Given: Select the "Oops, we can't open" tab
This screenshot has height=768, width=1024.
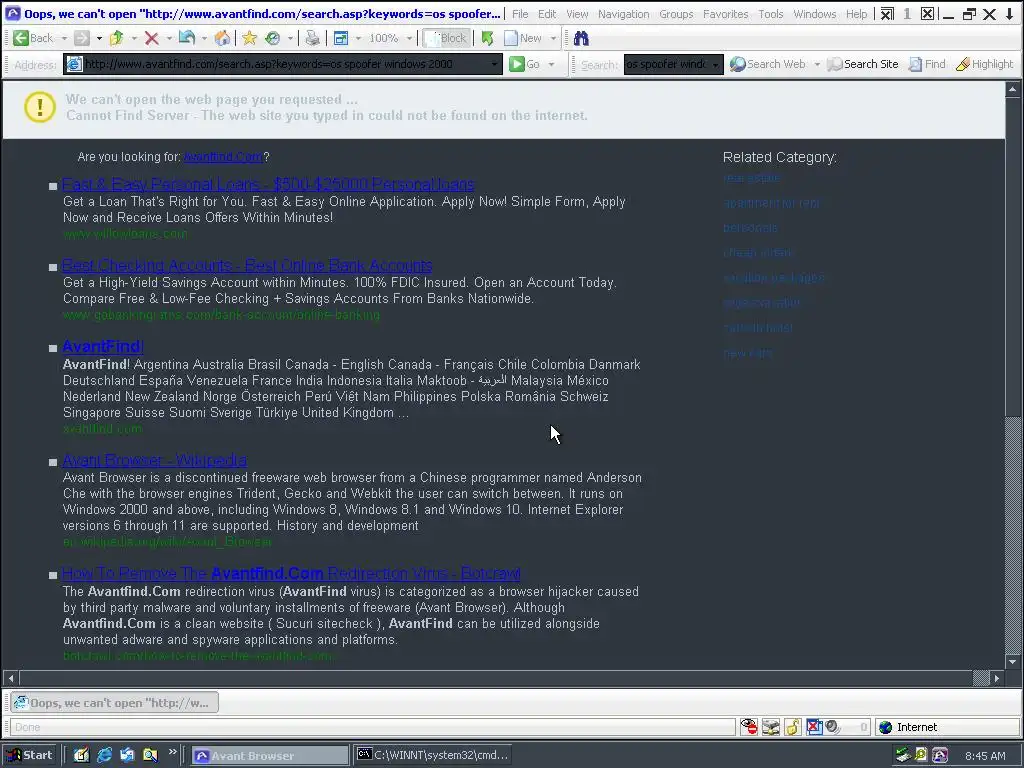Looking at the screenshot, I should pyautogui.click(x=114, y=703).
